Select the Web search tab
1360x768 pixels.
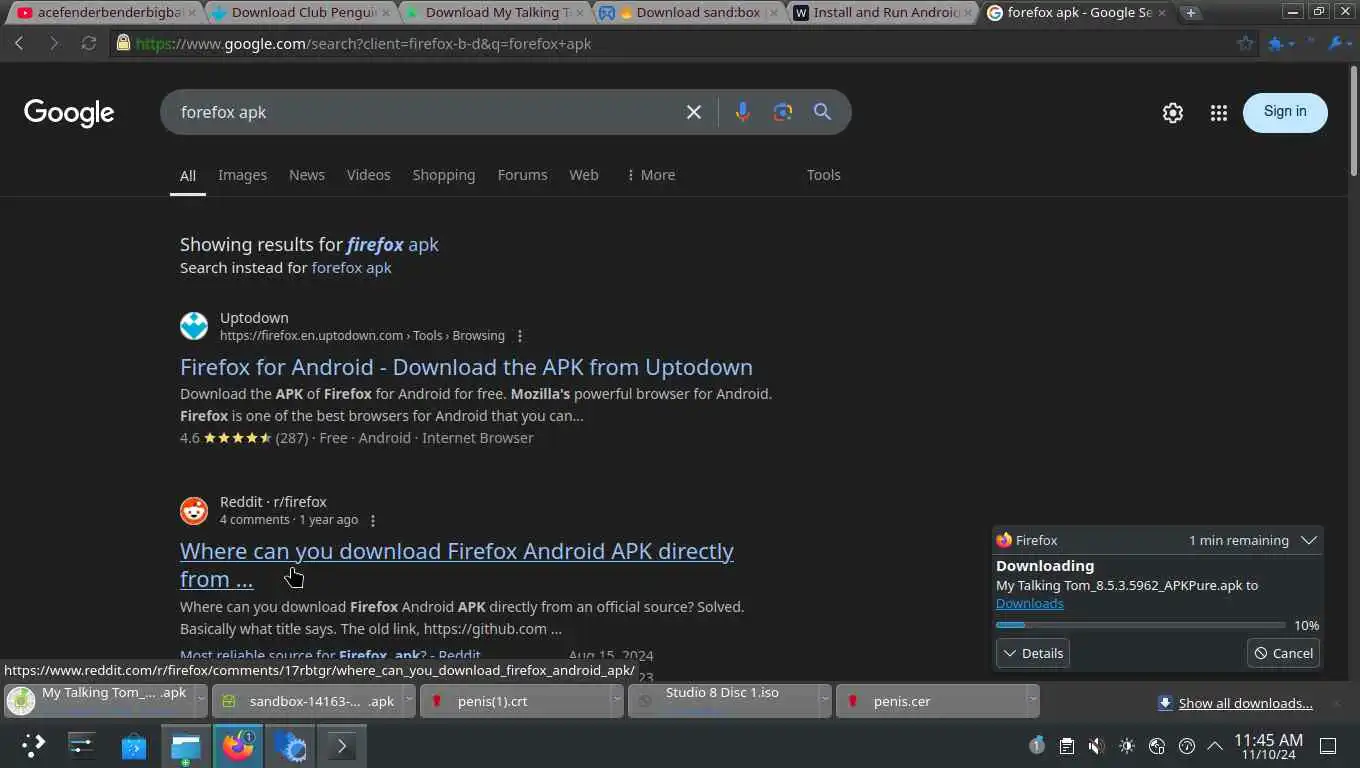pyautogui.click(x=584, y=175)
